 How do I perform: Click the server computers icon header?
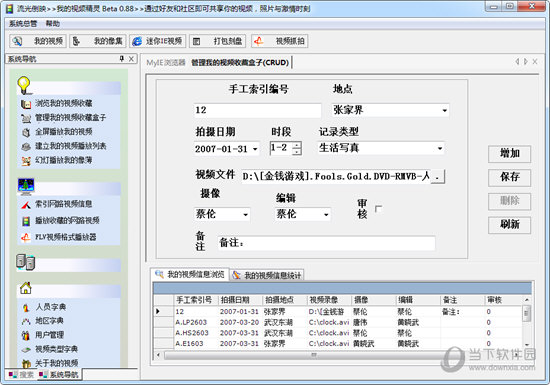click(x=25, y=262)
